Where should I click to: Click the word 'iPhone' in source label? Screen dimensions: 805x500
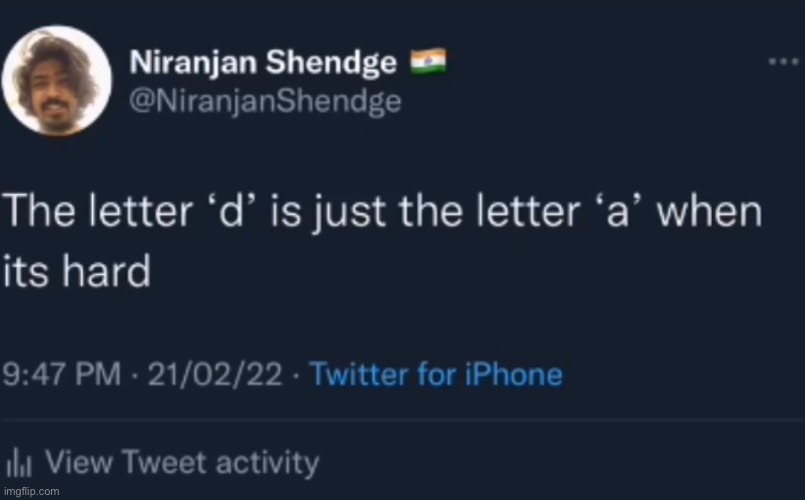tap(514, 374)
